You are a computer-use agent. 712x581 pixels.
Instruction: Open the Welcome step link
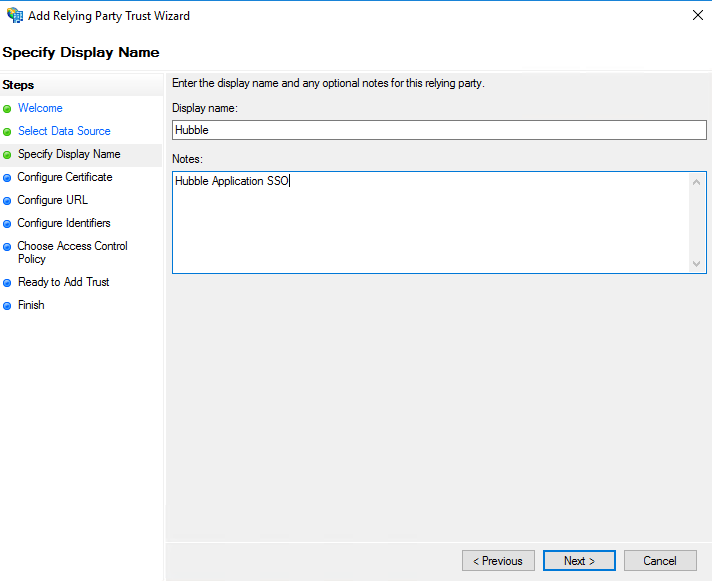40,108
